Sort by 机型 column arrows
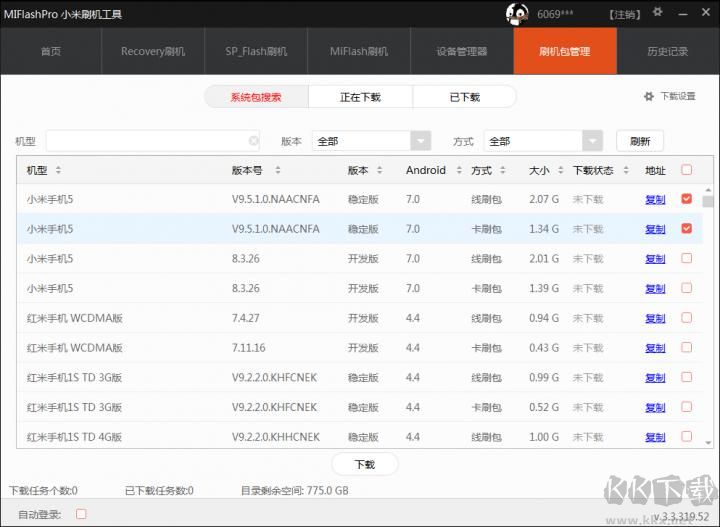Viewport: 720px width, 527px height. click(x=58, y=170)
